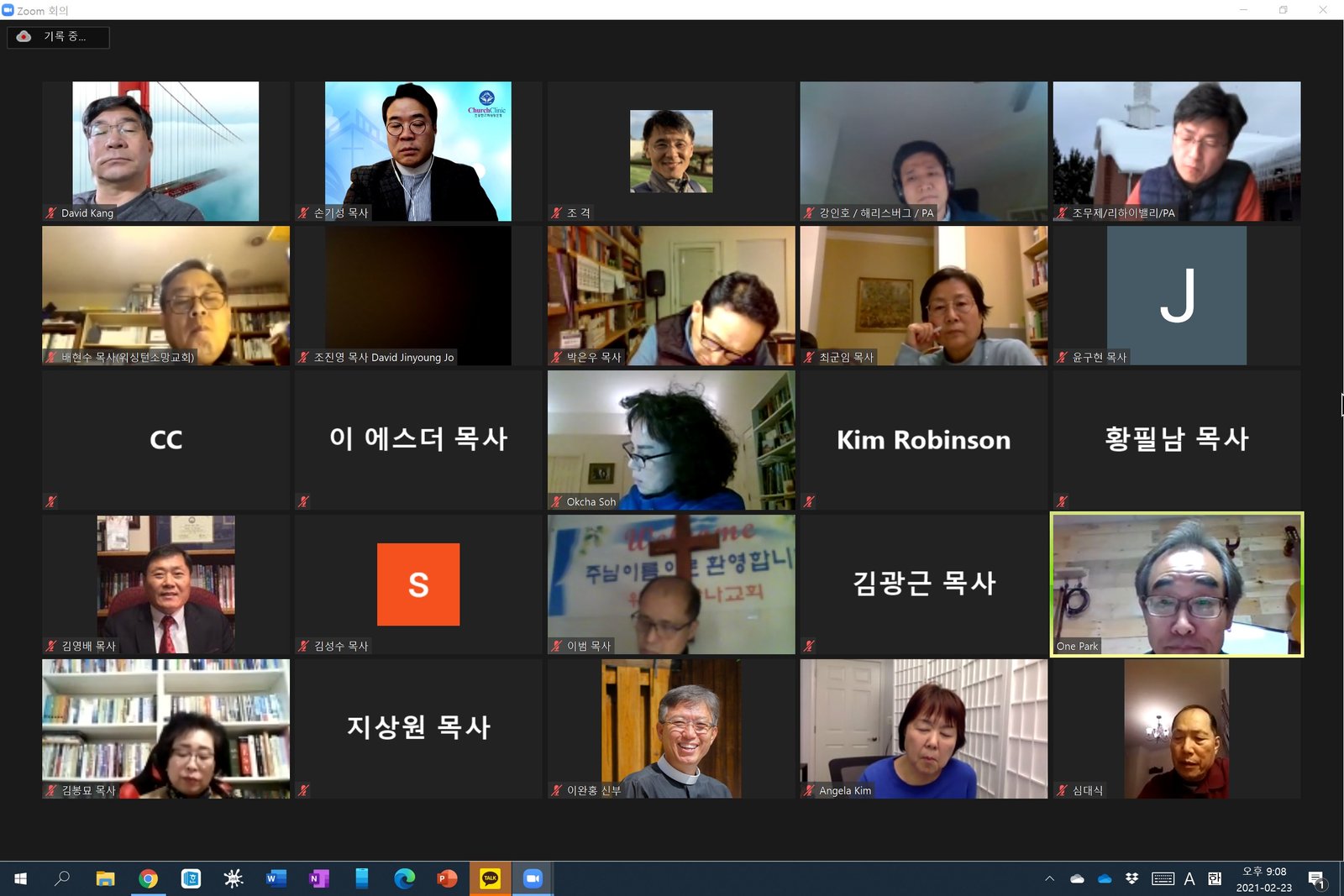This screenshot has width=1344, height=896.
Task: Click the Windows Start button
Action: [20, 878]
